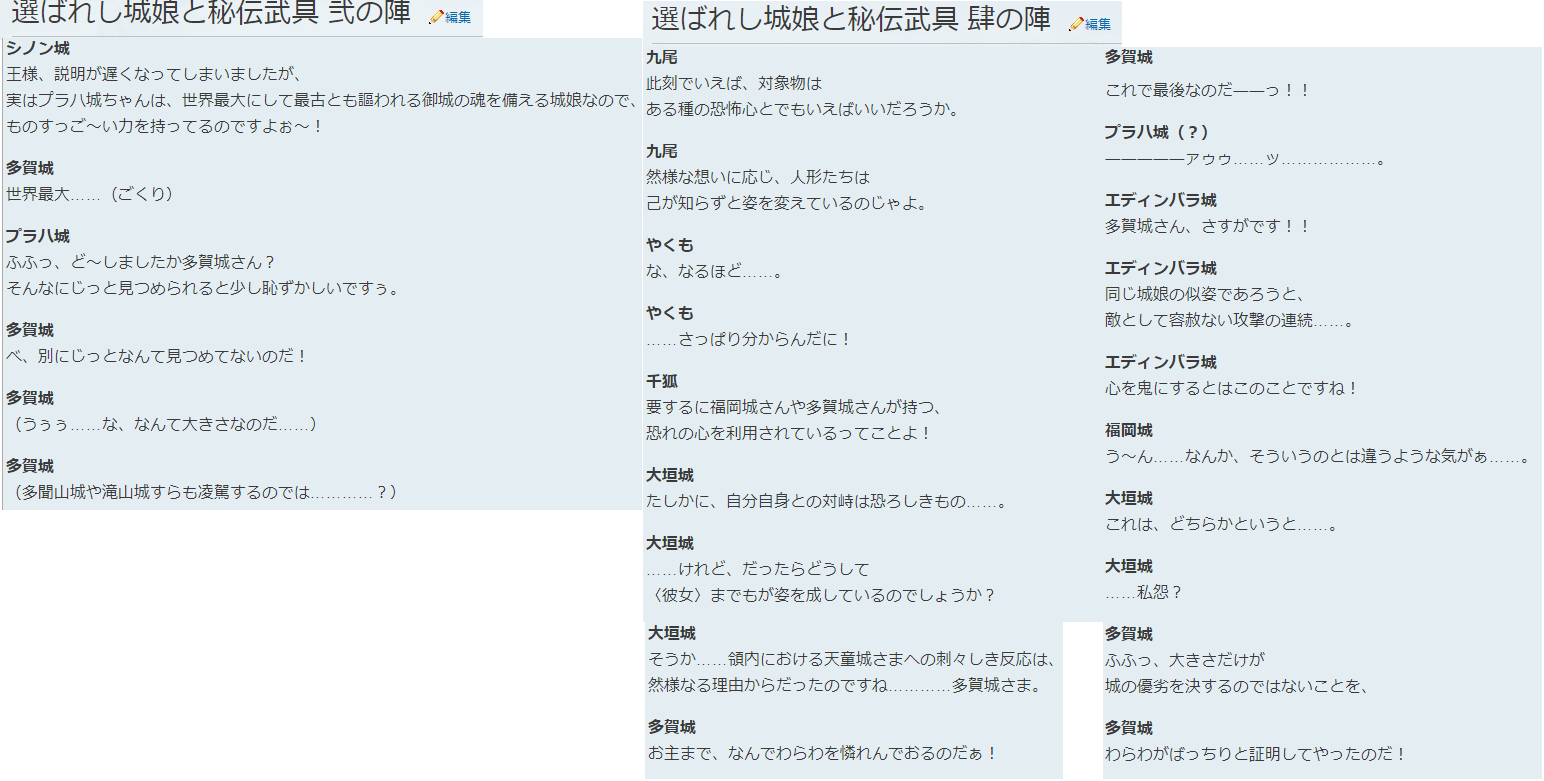
Task: Click the line な、なるほど……。
Action: pos(714,271)
